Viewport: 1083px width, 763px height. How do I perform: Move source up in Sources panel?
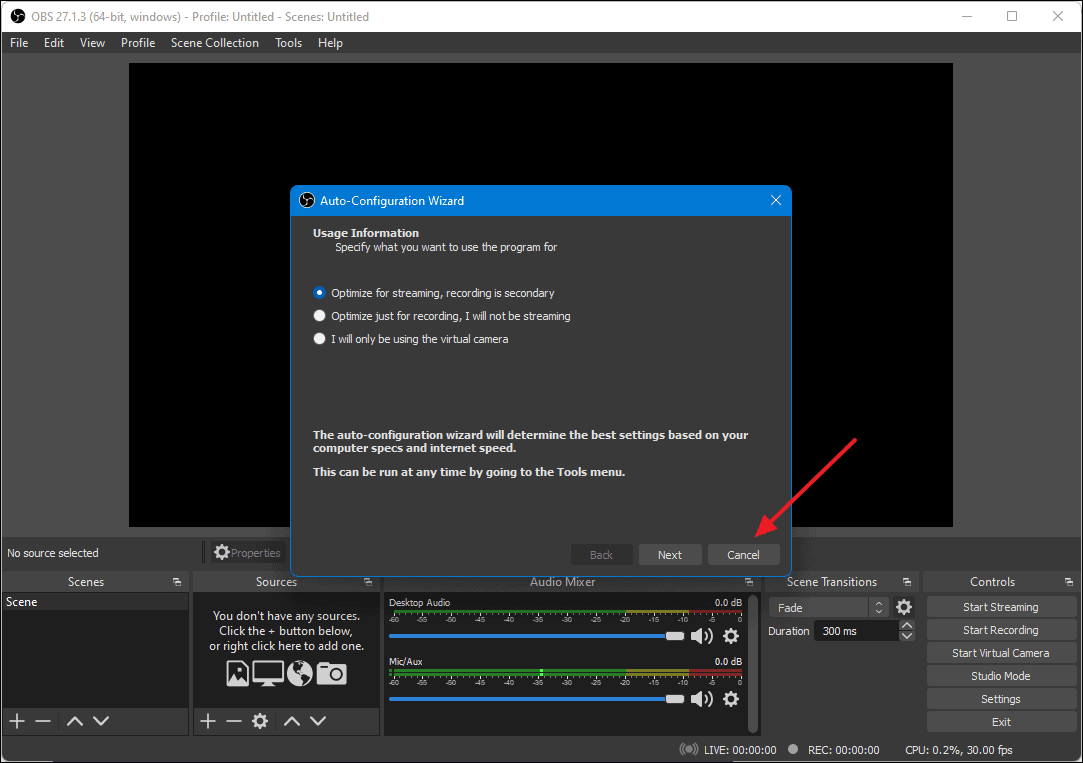(x=292, y=721)
